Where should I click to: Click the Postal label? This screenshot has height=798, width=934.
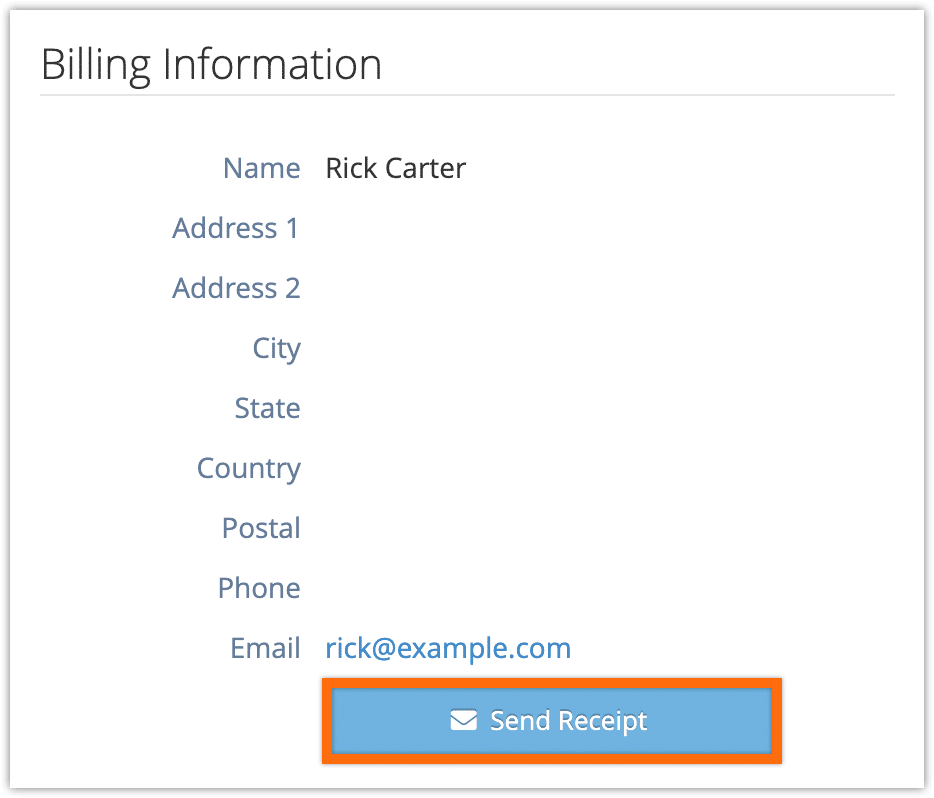(261, 528)
